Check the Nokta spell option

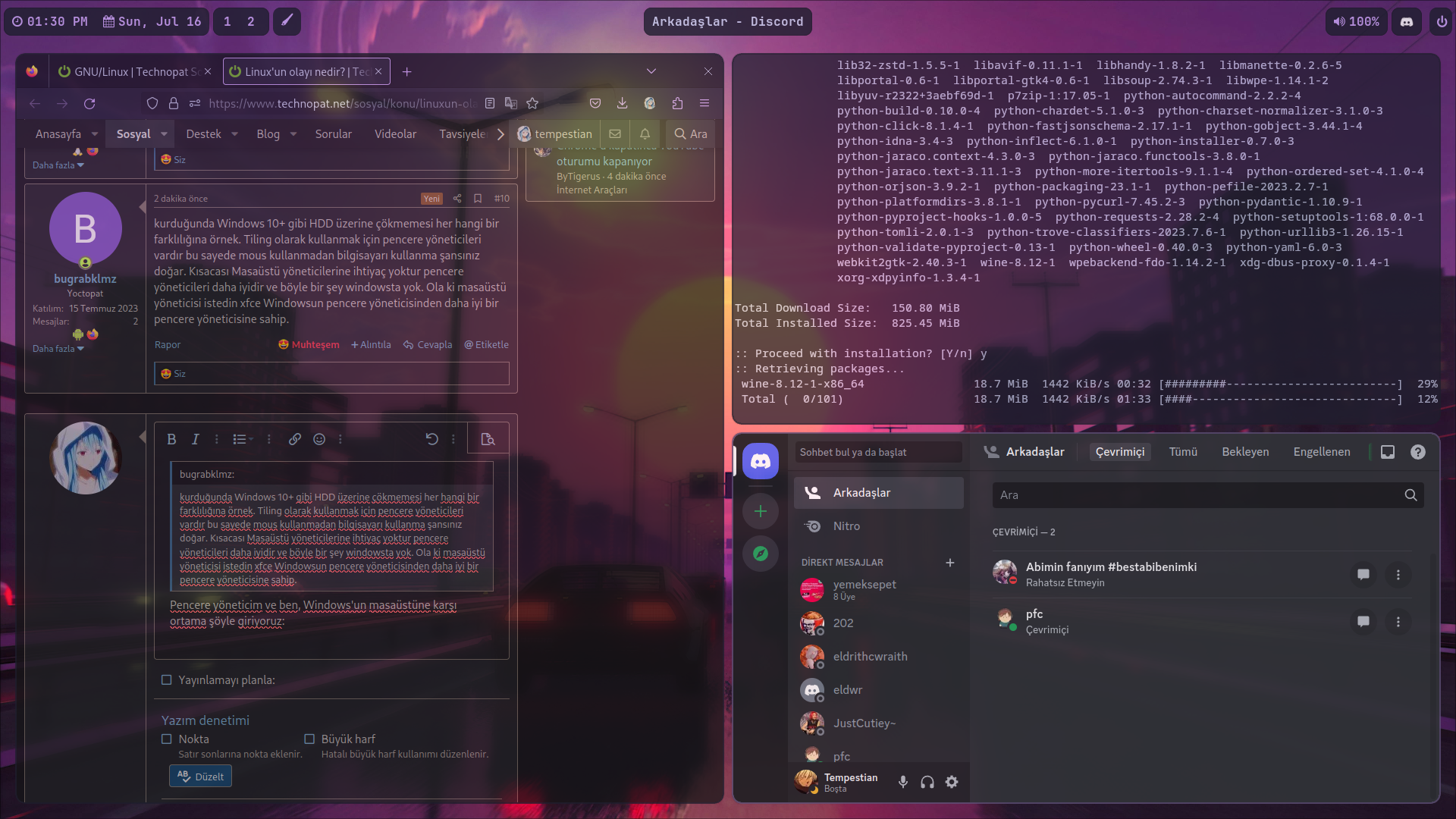167,739
